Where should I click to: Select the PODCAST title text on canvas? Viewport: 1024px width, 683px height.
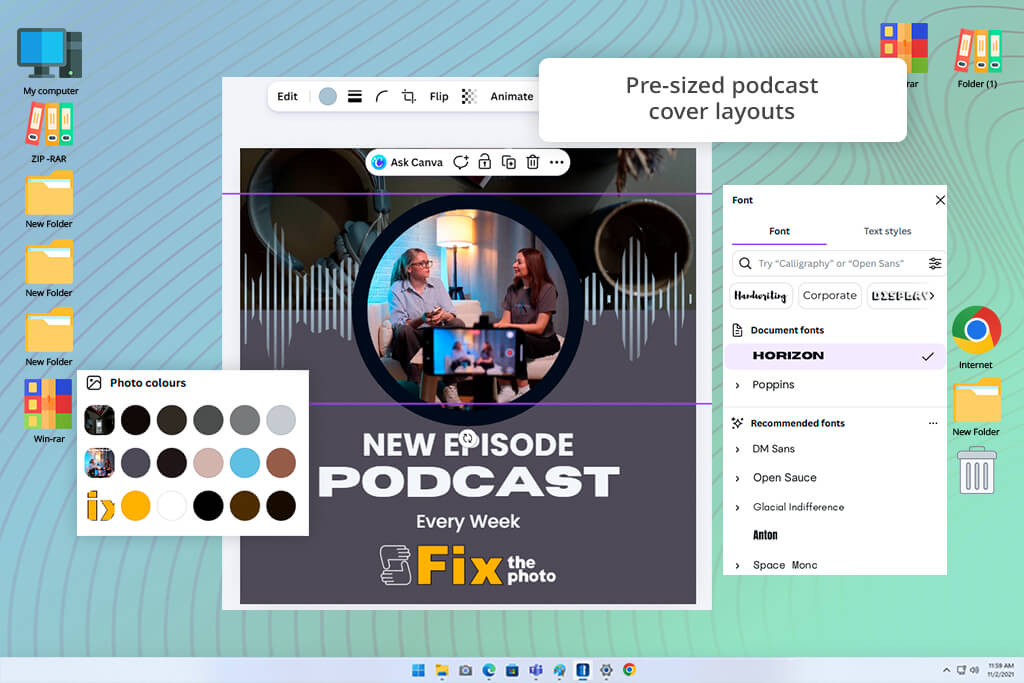click(469, 482)
